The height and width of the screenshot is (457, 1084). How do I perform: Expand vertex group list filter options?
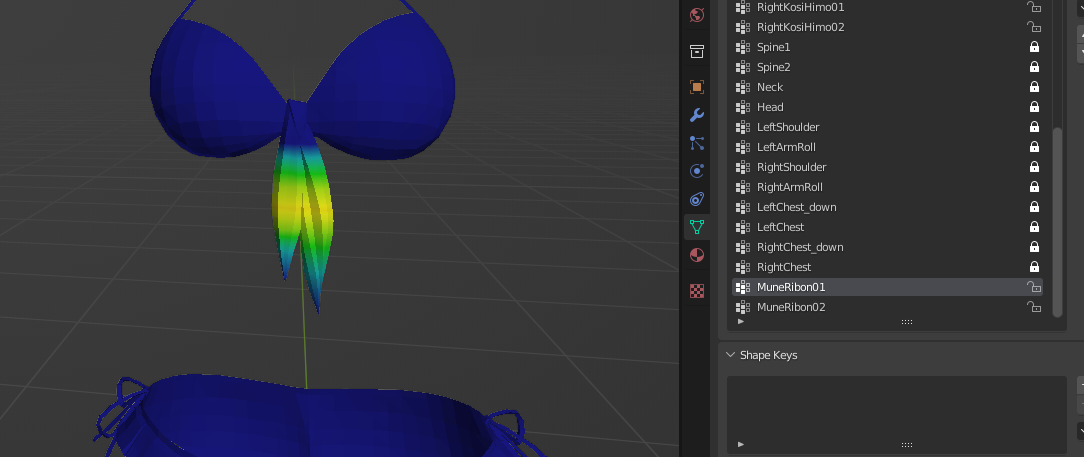click(x=741, y=322)
